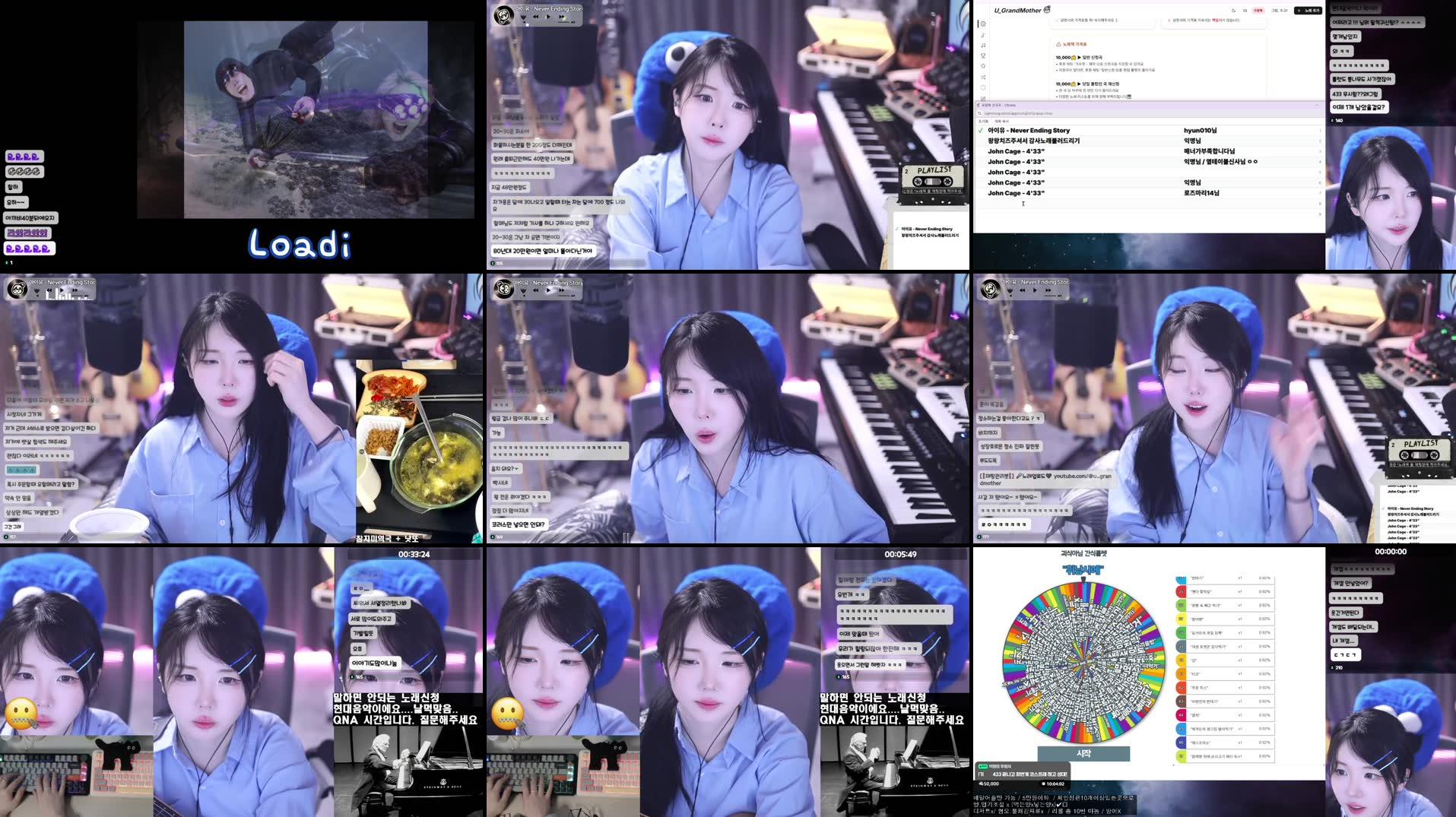Click the star favorites icon in the sidebar
This screenshot has width=1456, height=817.
(x=982, y=66)
